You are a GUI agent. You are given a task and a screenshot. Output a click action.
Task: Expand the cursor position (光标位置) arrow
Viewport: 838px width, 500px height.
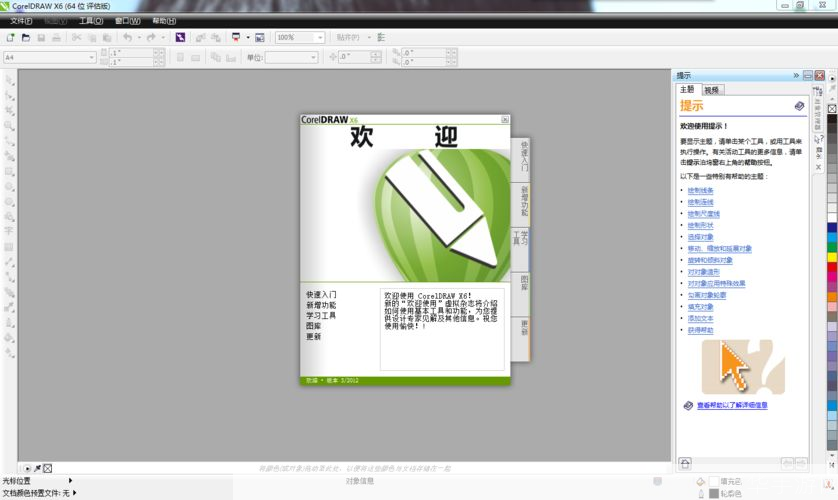point(70,481)
